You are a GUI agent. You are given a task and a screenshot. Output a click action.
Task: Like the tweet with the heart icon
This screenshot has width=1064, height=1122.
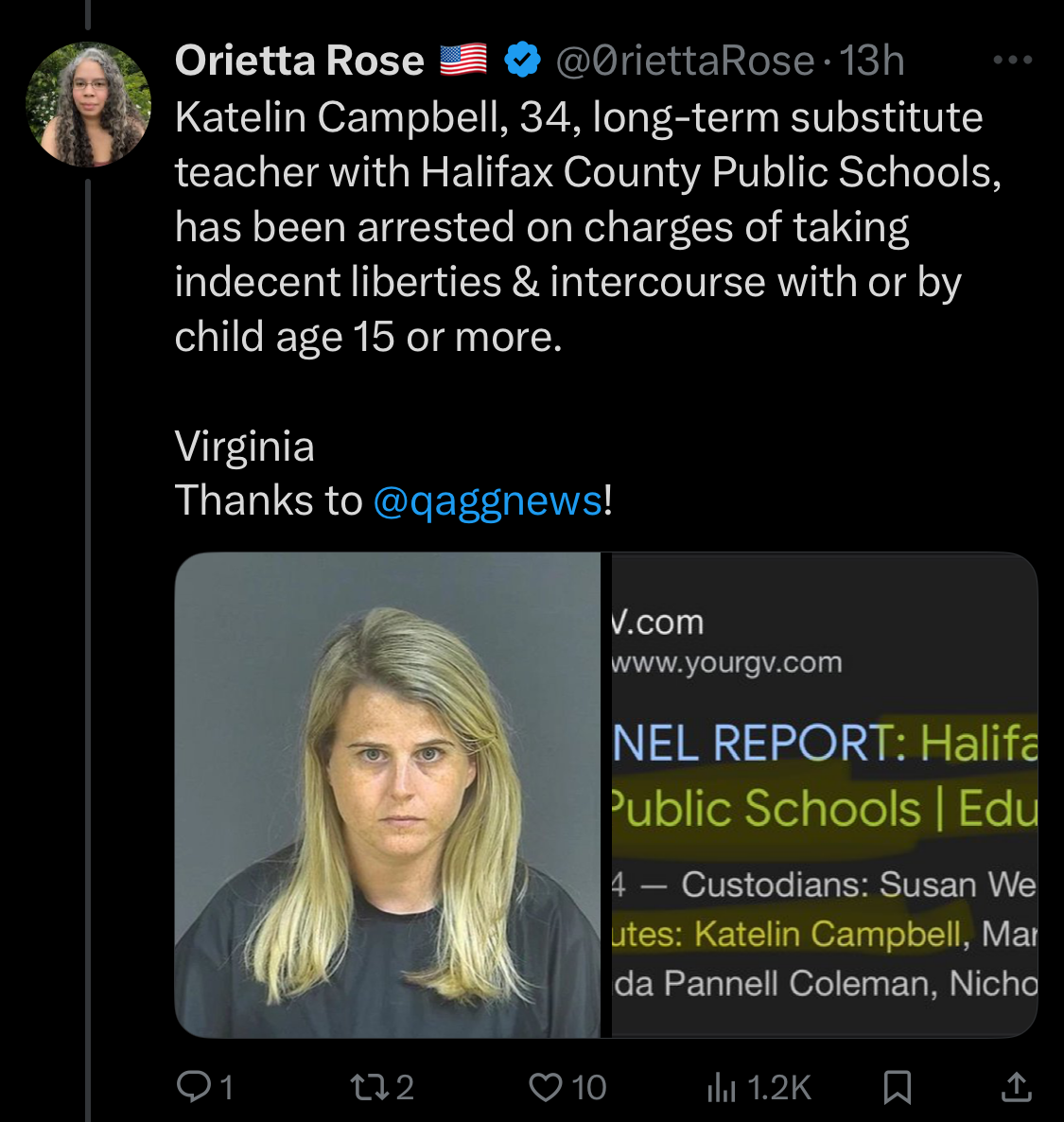pyautogui.click(x=545, y=1087)
